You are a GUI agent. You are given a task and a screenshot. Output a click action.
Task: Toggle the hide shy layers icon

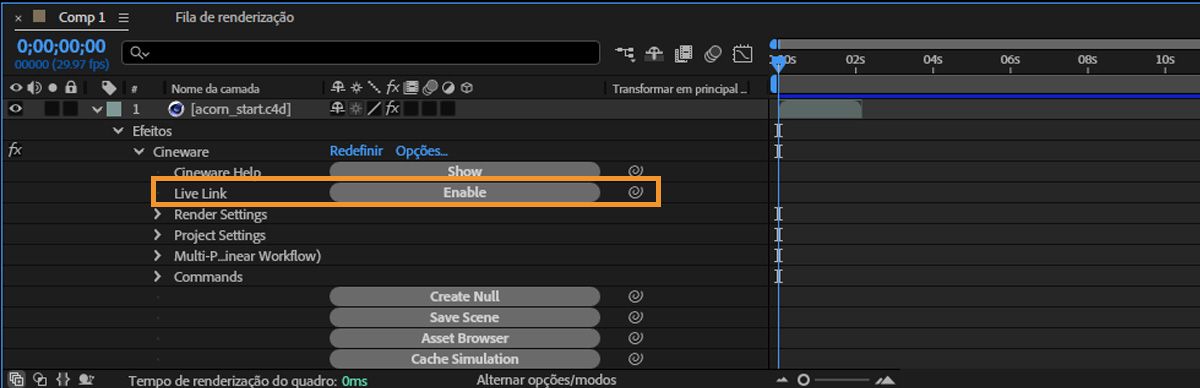coord(655,53)
